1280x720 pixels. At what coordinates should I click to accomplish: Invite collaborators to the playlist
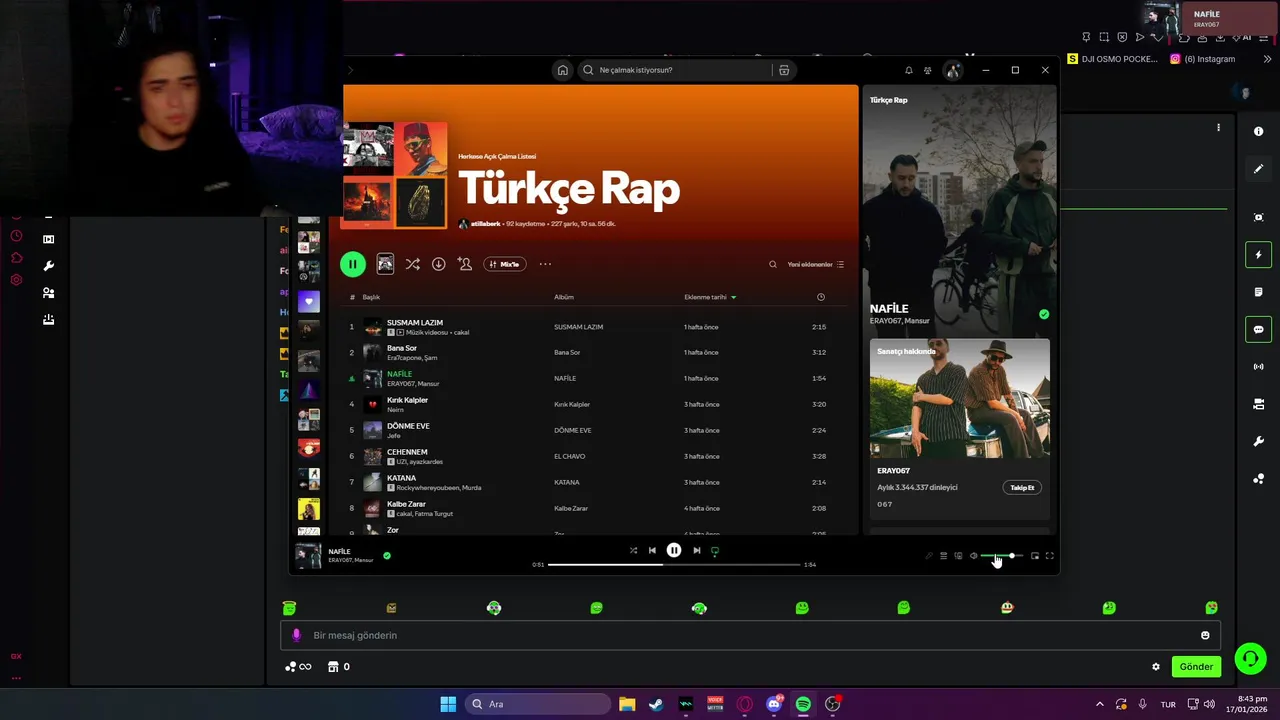click(x=465, y=264)
